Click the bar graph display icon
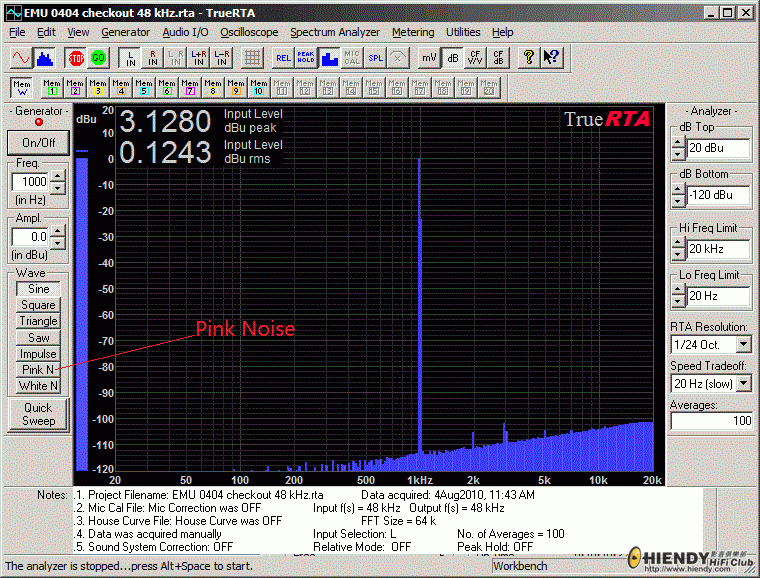 330,58
